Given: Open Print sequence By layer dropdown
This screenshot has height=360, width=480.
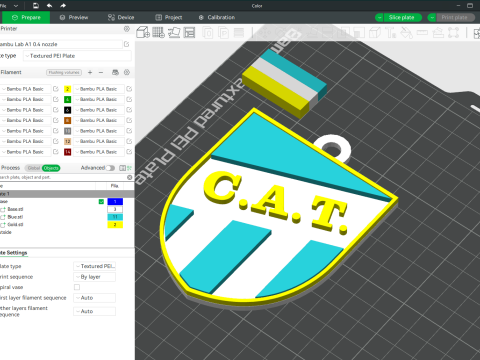Looking at the screenshot, I should point(95,277).
